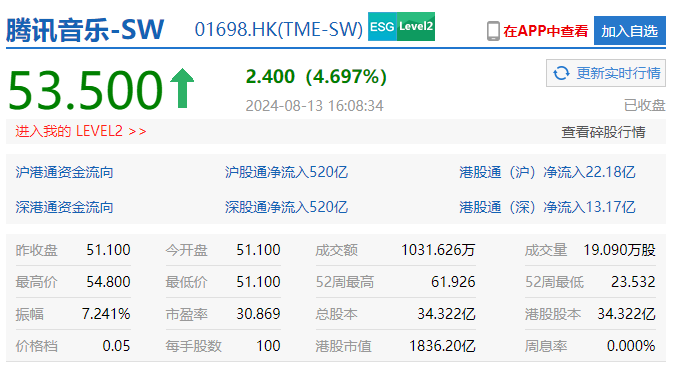Open 深港通资金流向 link
The width and height of the screenshot is (679, 372).
pos(65,207)
